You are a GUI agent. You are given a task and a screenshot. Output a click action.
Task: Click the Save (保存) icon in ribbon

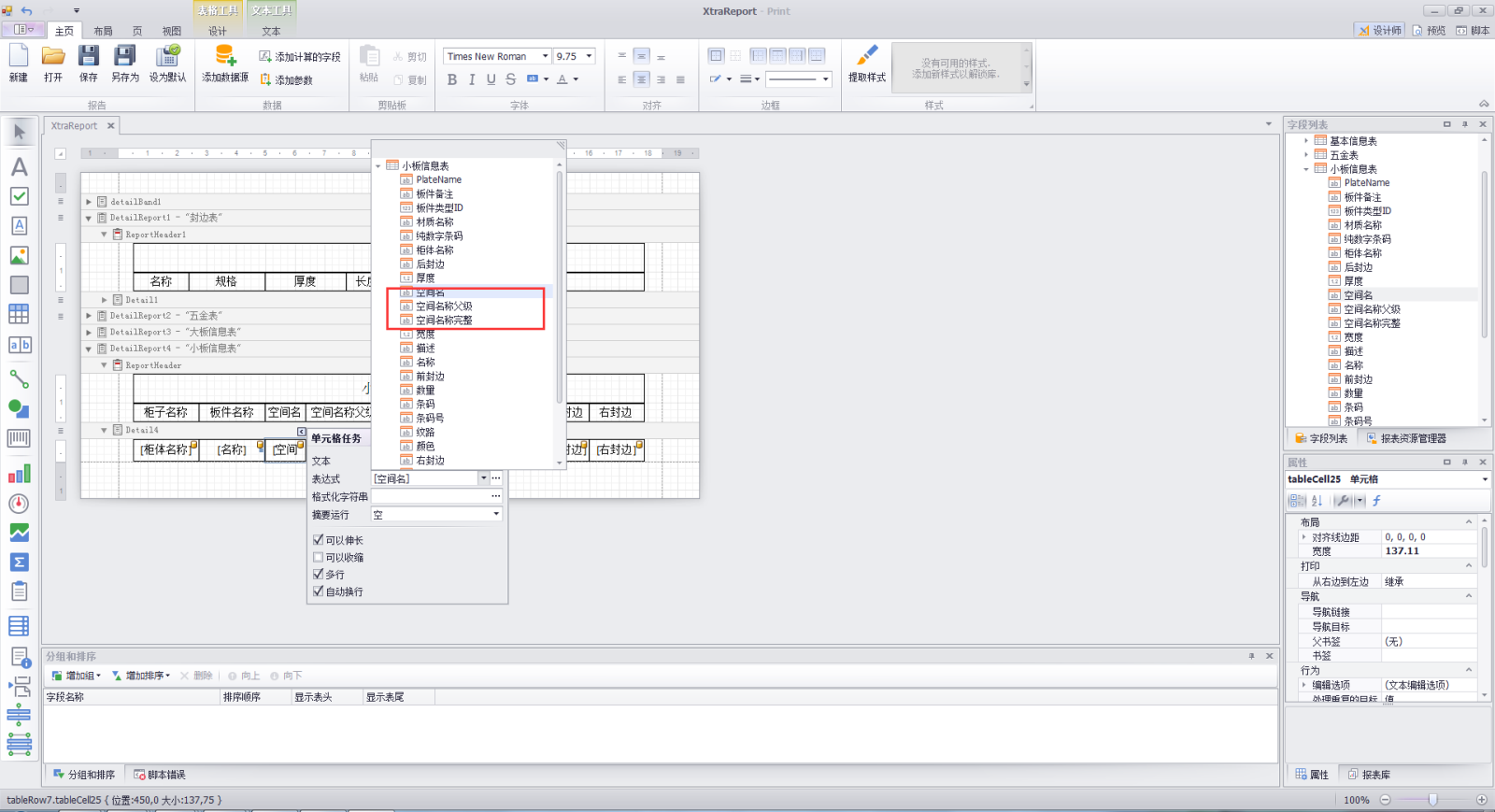click(x=88, y=57)
